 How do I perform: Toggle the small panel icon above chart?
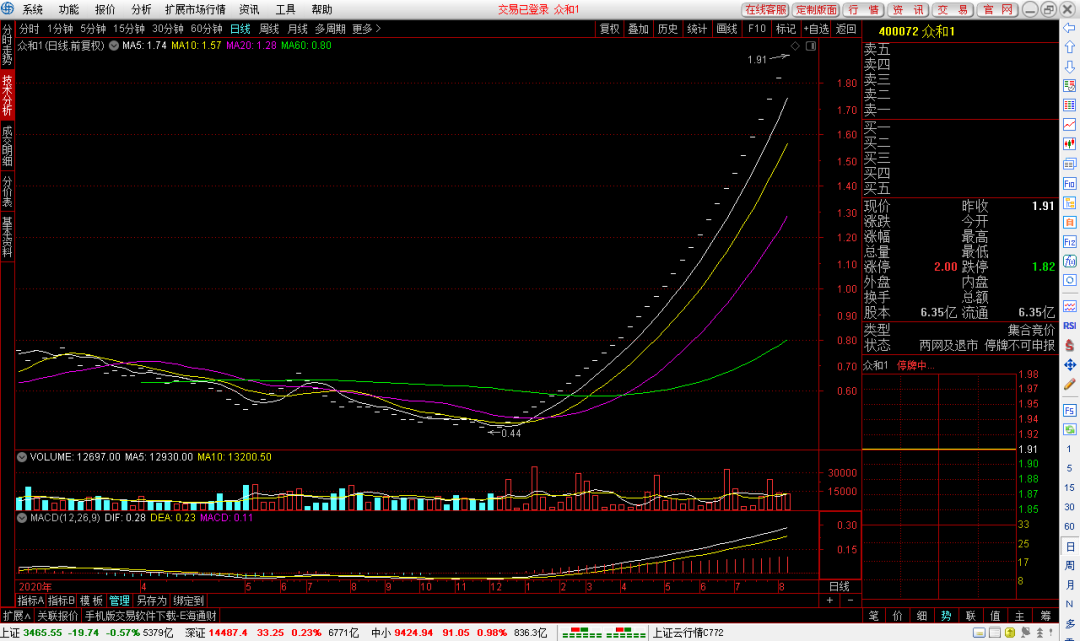pyautogui.click(x=810, y=46)
